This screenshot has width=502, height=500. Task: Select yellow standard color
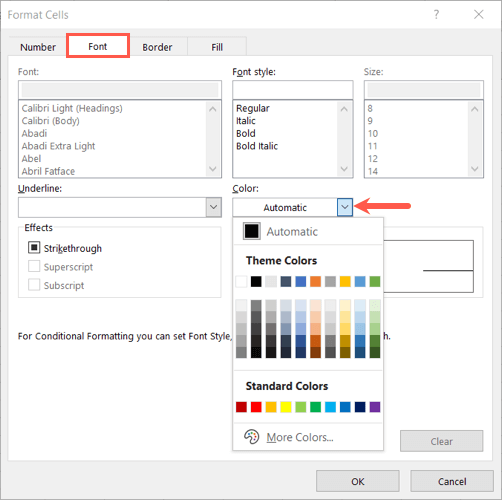click(x=286, y=407)
